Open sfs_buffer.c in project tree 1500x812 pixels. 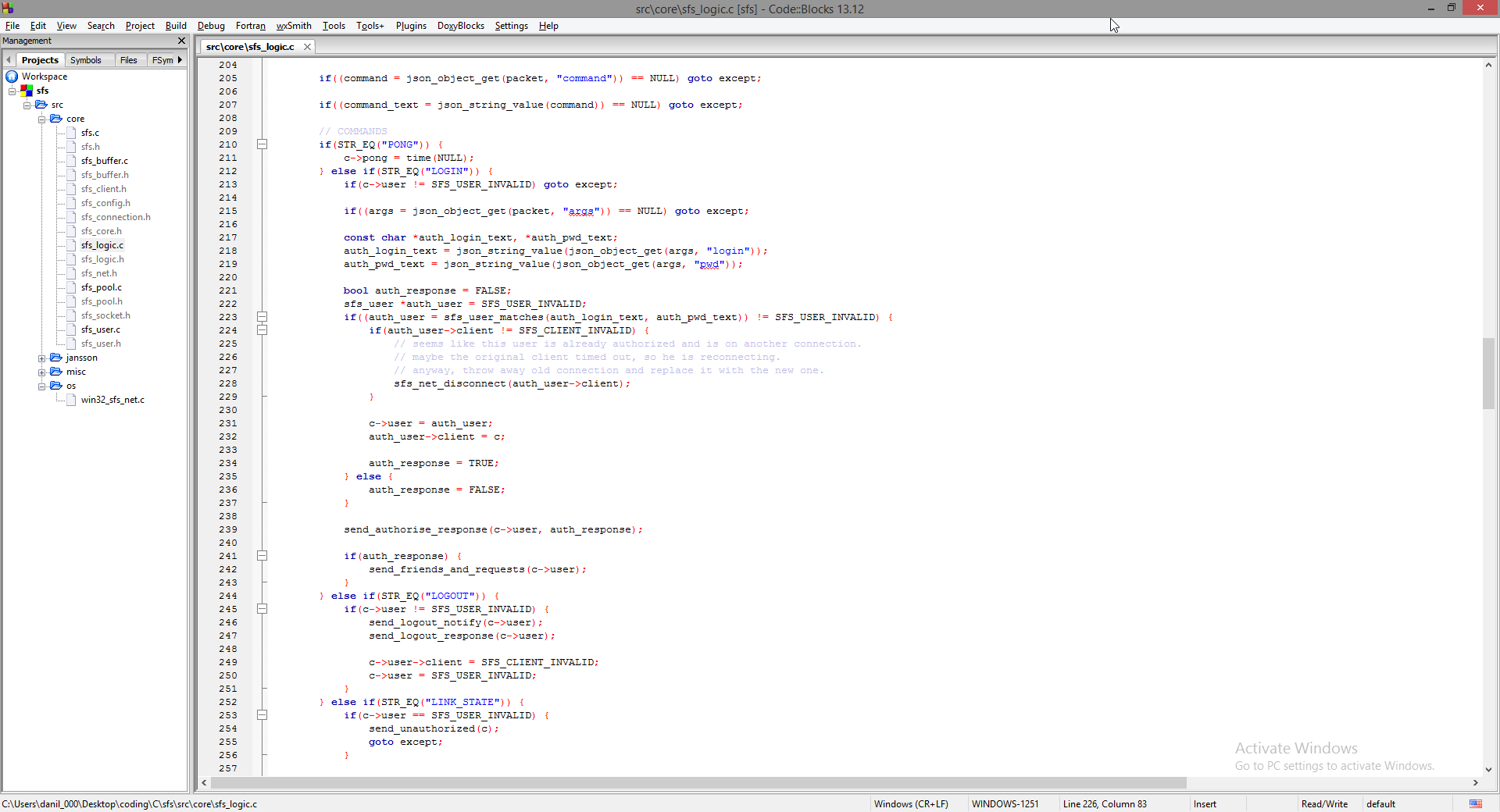click(x=104, y=161)
